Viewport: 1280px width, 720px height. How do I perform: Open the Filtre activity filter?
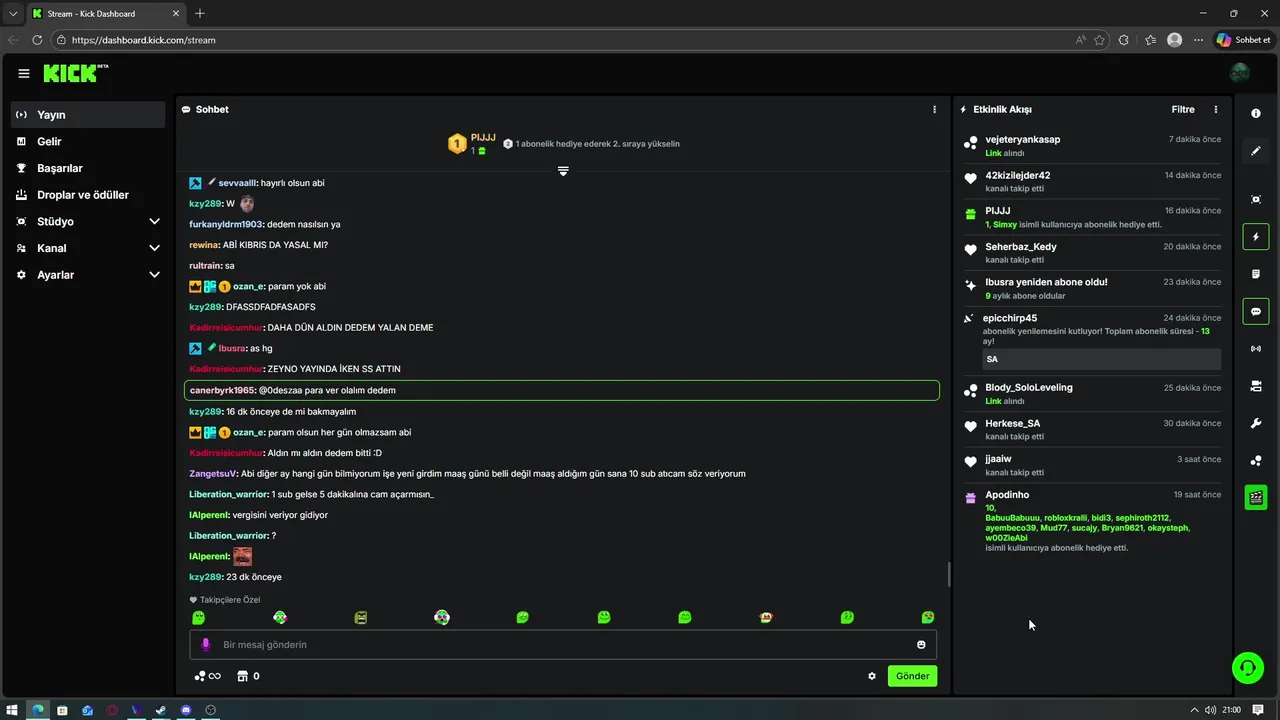pyautogui.click(x=1183, y=109)
